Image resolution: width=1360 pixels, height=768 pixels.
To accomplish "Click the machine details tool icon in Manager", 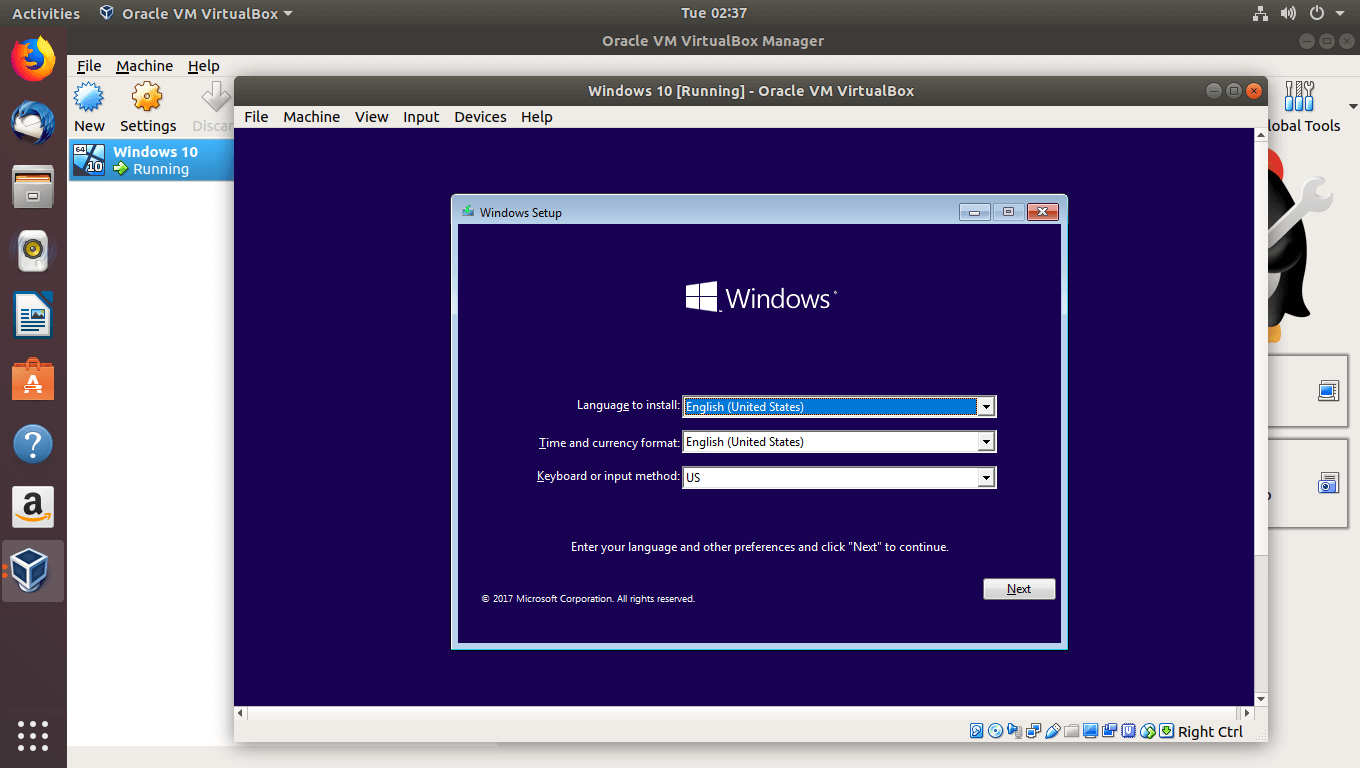I will tap(1328, 391).
